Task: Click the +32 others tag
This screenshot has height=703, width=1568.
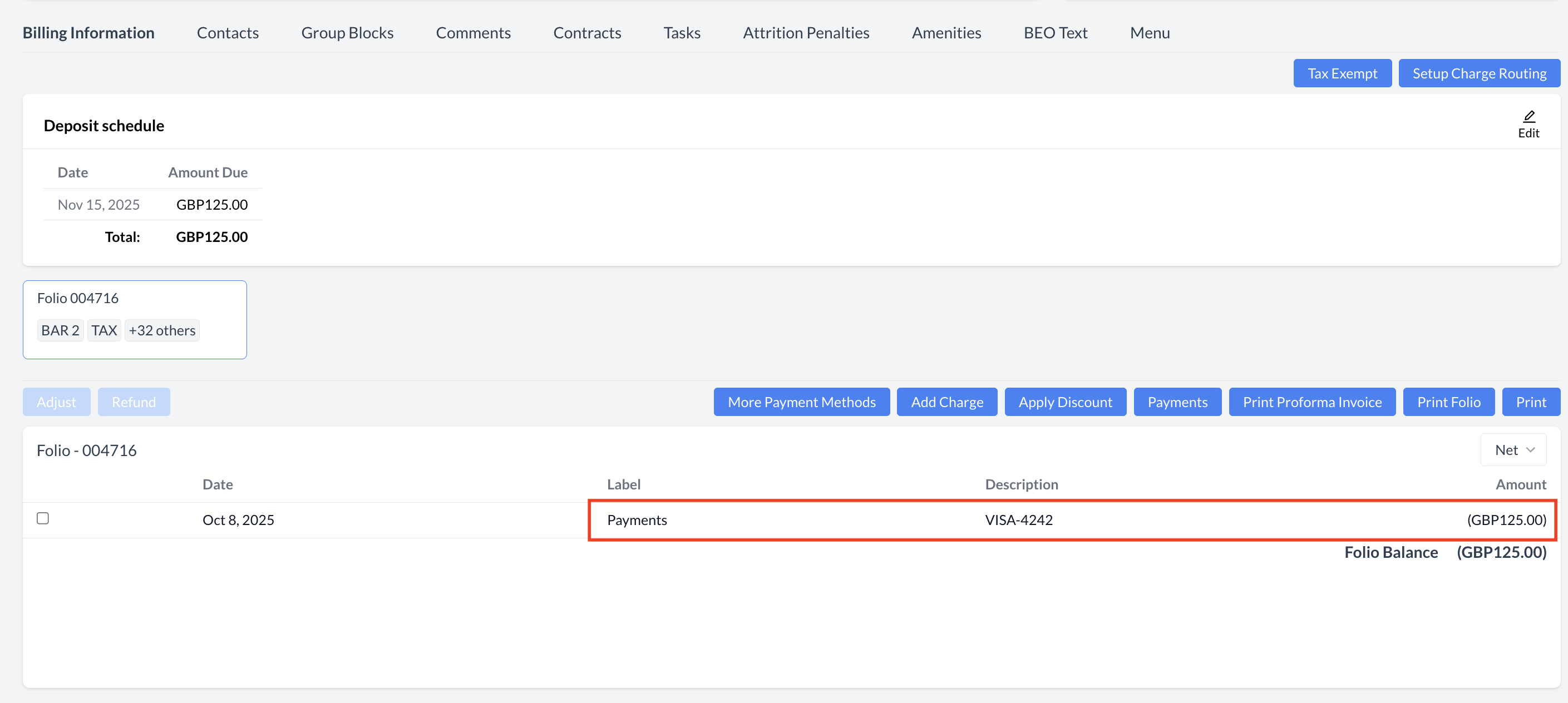Action: click(x=162, y=330)
